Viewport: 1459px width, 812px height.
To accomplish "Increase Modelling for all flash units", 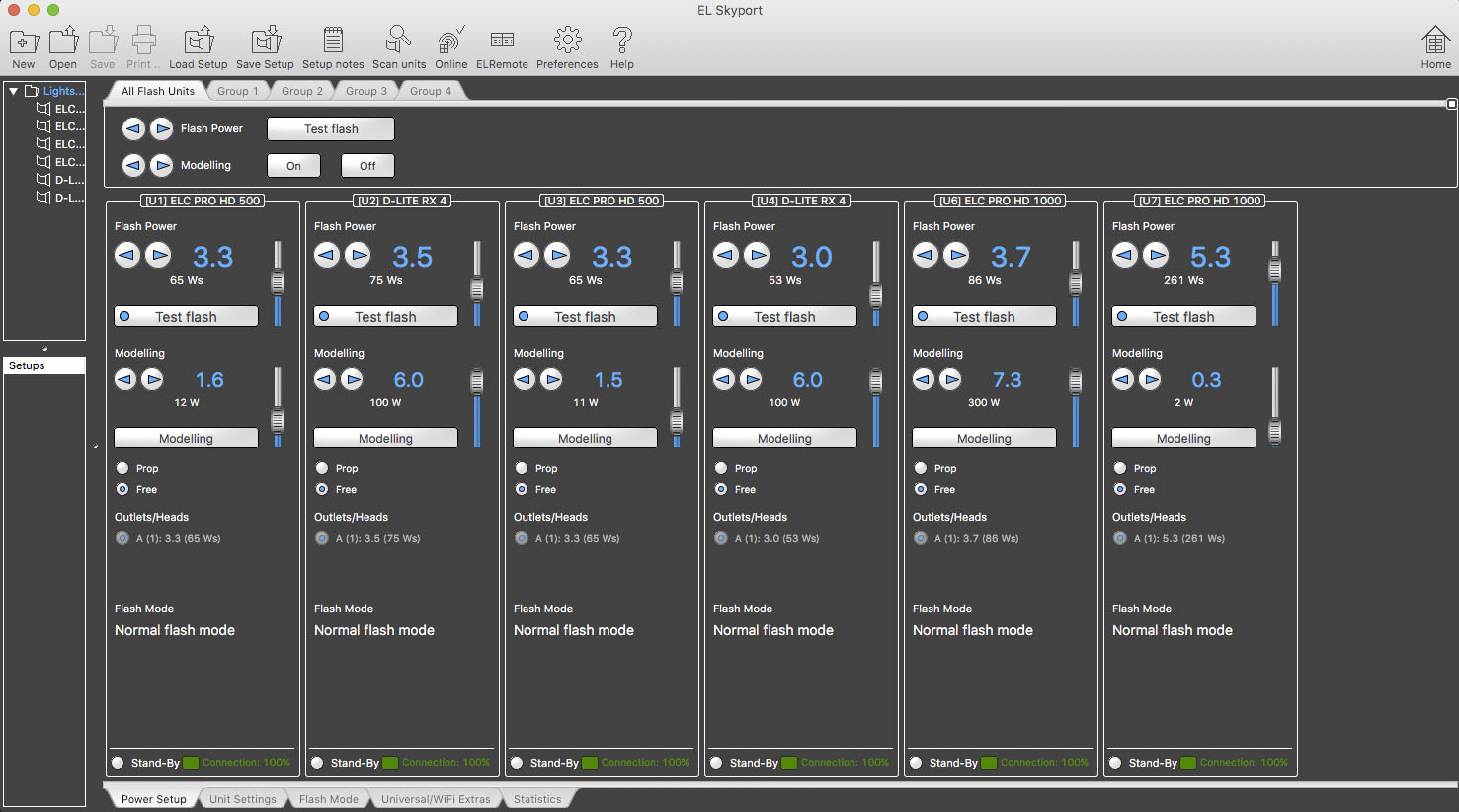I will click(x=162, y=165).
